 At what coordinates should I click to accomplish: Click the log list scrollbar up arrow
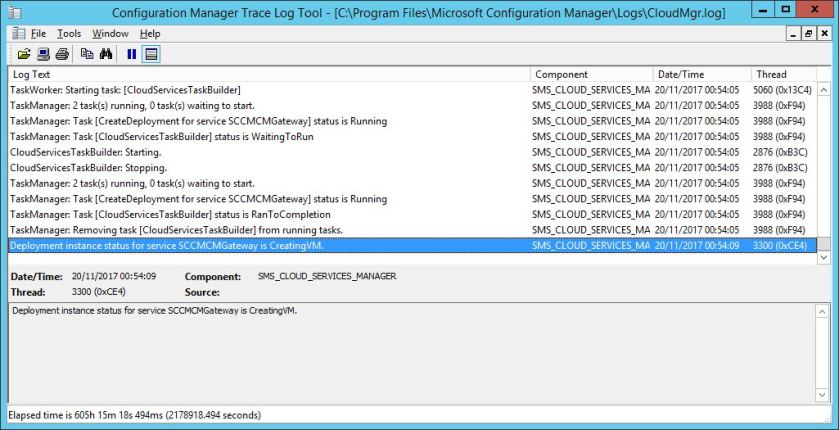[824, 89]
